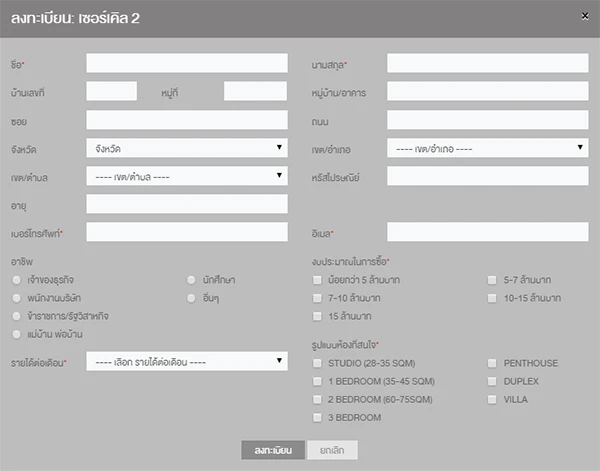The height and width of the screenshot is (471, 600).
Task: Select the นักศึกษา occupation radio button
Action: [192, 279]
